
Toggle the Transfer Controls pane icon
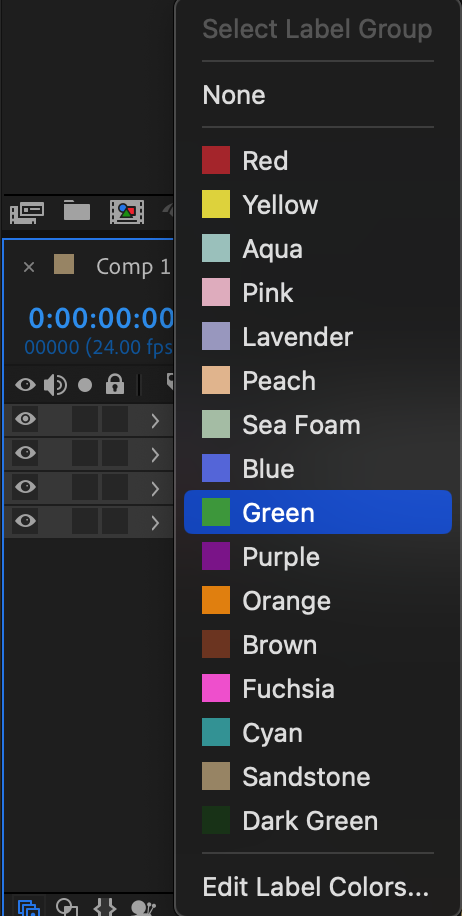click(x=67, y=907)
